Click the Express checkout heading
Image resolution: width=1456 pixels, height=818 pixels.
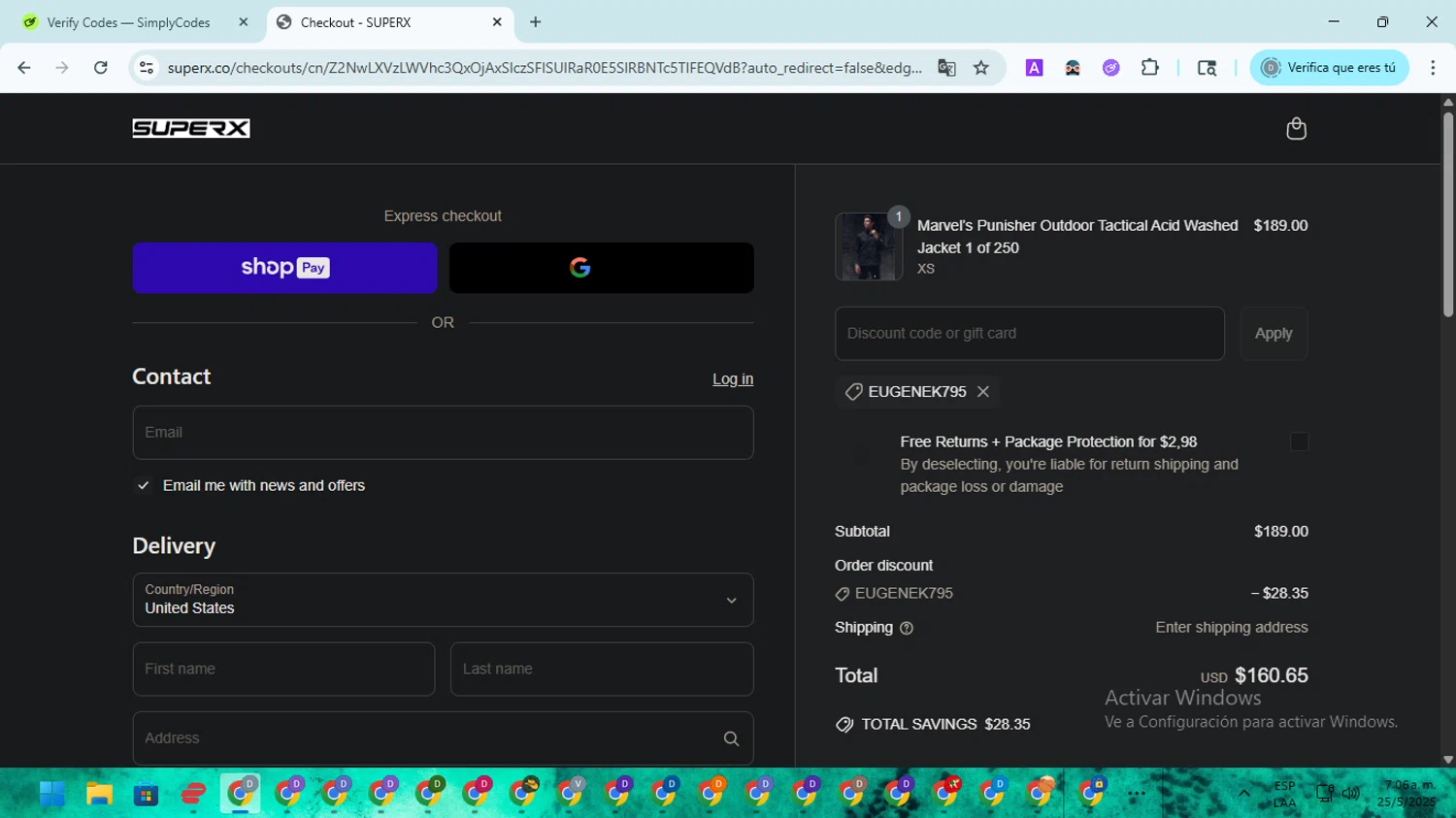[443, 216]
